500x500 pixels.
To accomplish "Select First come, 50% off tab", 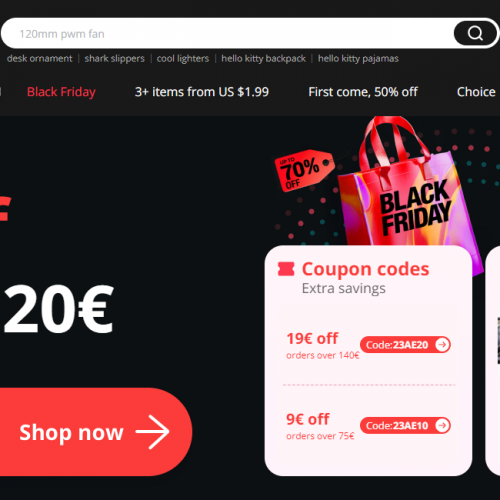I will point(363,92).
